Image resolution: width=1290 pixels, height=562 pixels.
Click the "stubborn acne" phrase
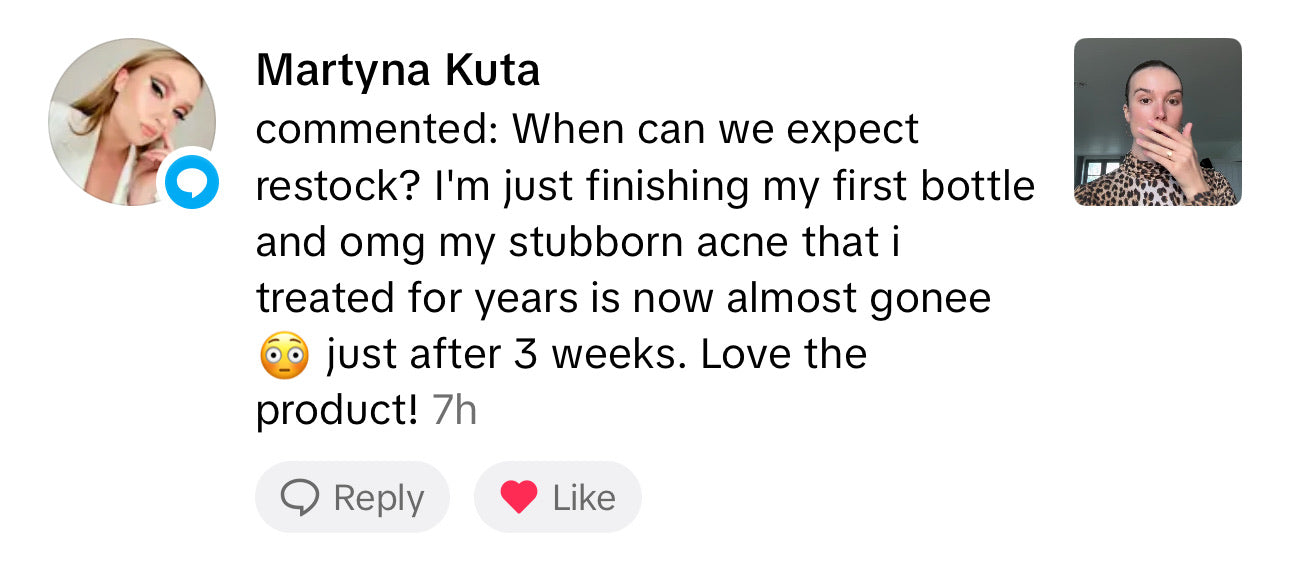click(622, 243)
